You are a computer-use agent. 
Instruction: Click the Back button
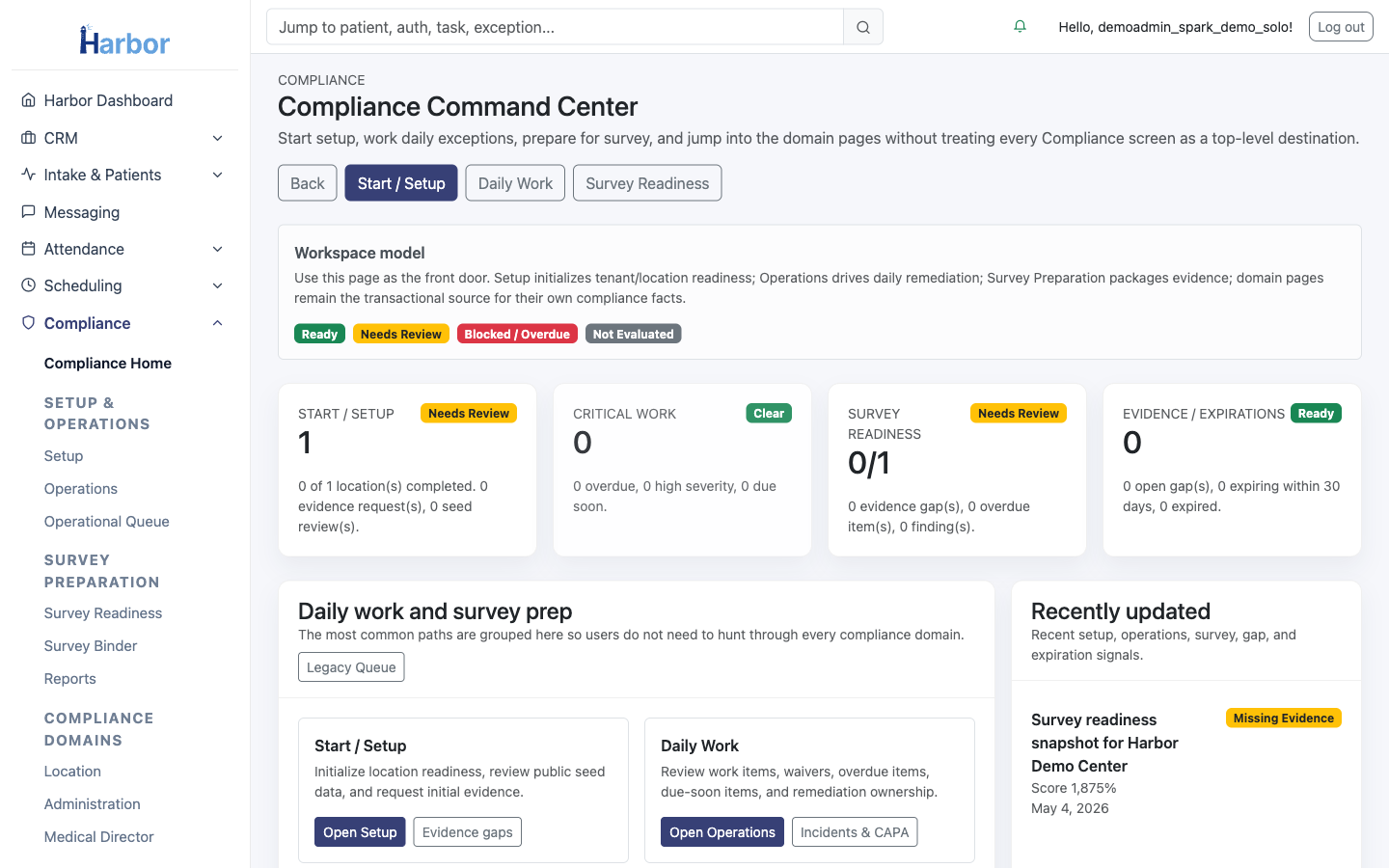(308, 183)
